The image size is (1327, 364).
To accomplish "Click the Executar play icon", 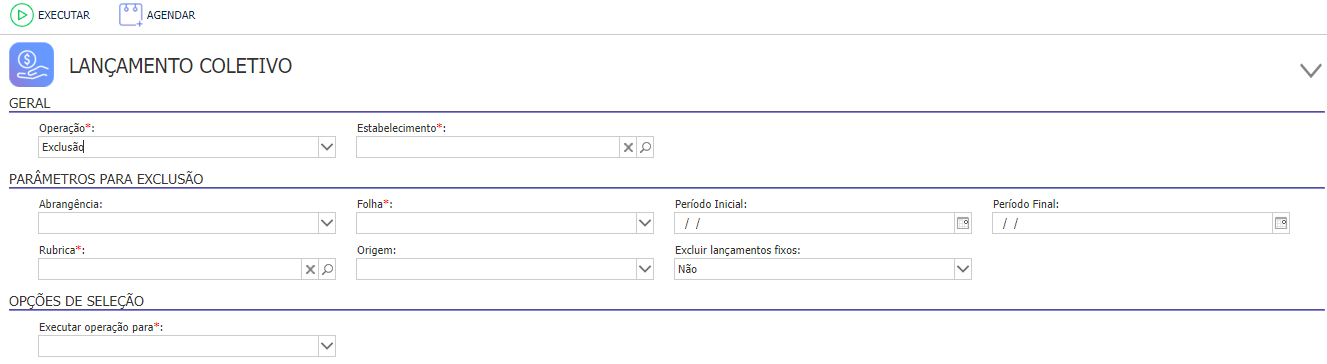I will pos(22,15).
